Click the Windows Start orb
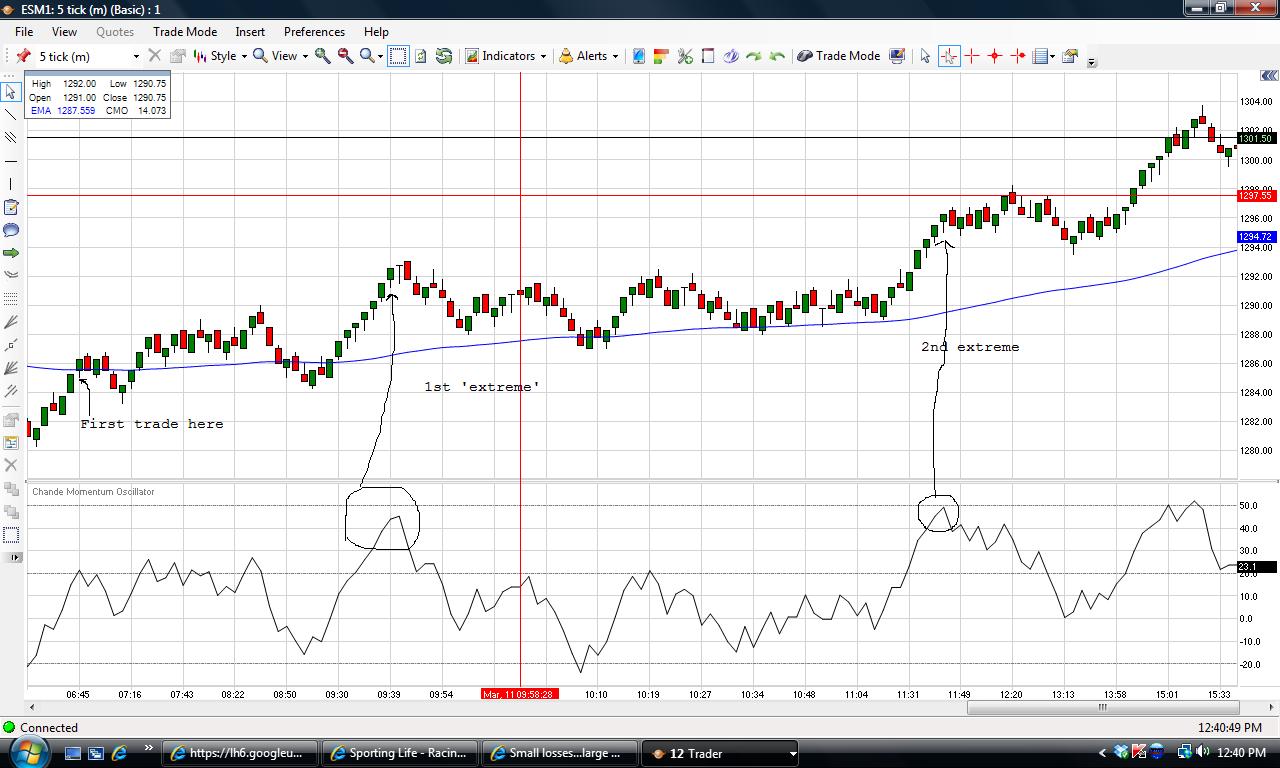 27,751
